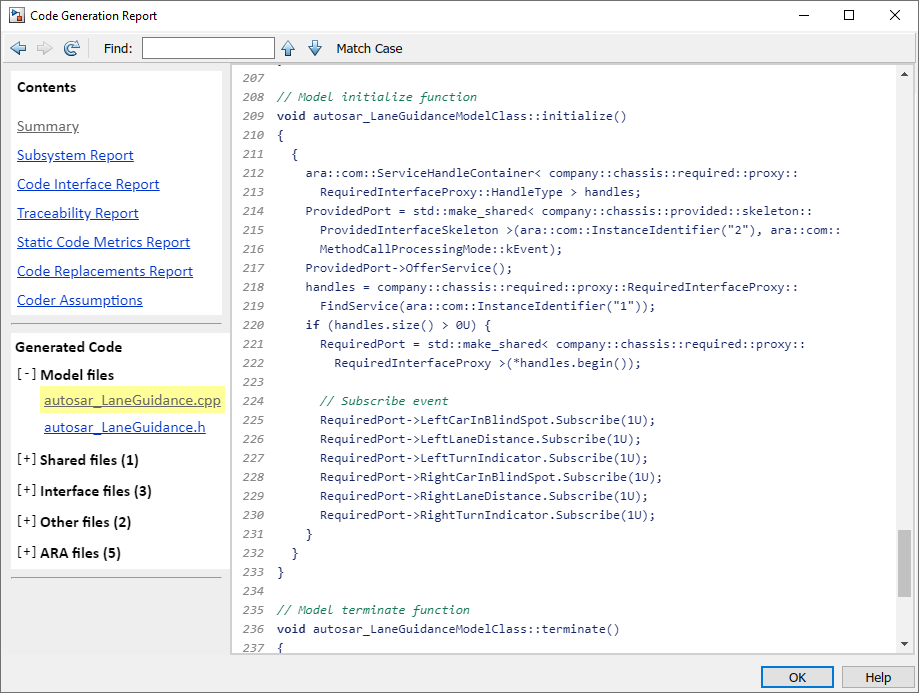Open the Traceability Report link
919x693 pixels.
pos(77,213)
